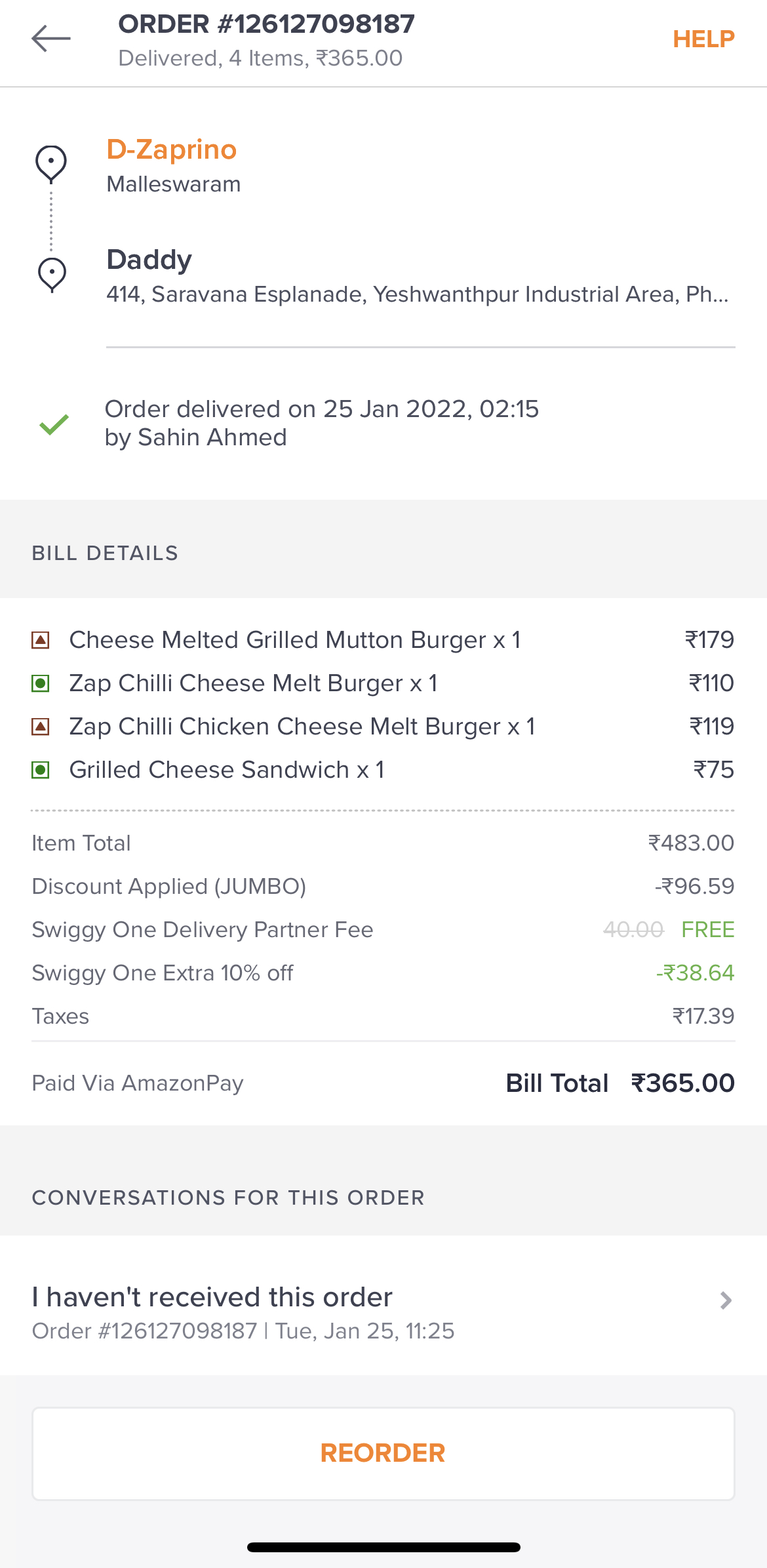
Task: Tap the order number title
Action: click(266, 24)
